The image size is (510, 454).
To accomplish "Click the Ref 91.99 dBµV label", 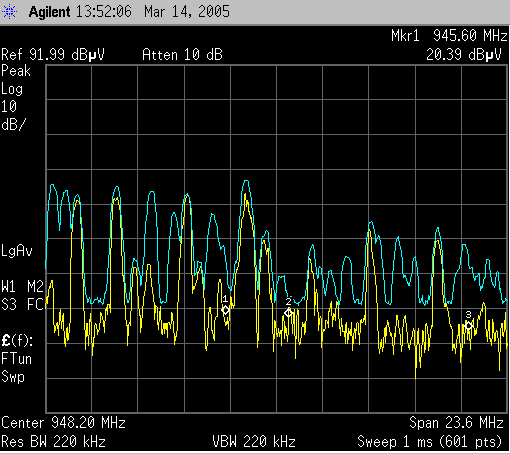I will [53, 54].
